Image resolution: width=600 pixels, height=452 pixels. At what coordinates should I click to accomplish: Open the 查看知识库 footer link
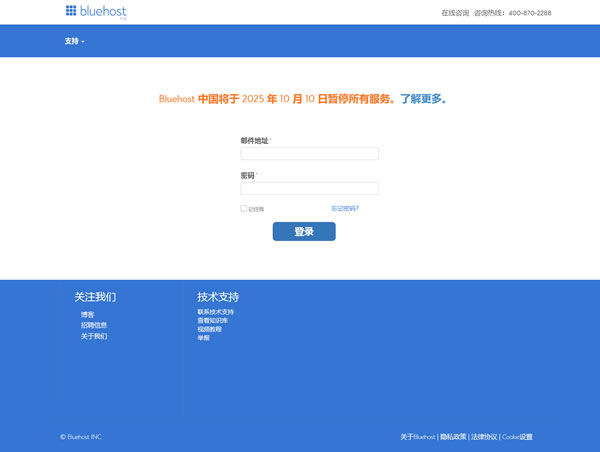pyautogui.click(x=212, y=320)
